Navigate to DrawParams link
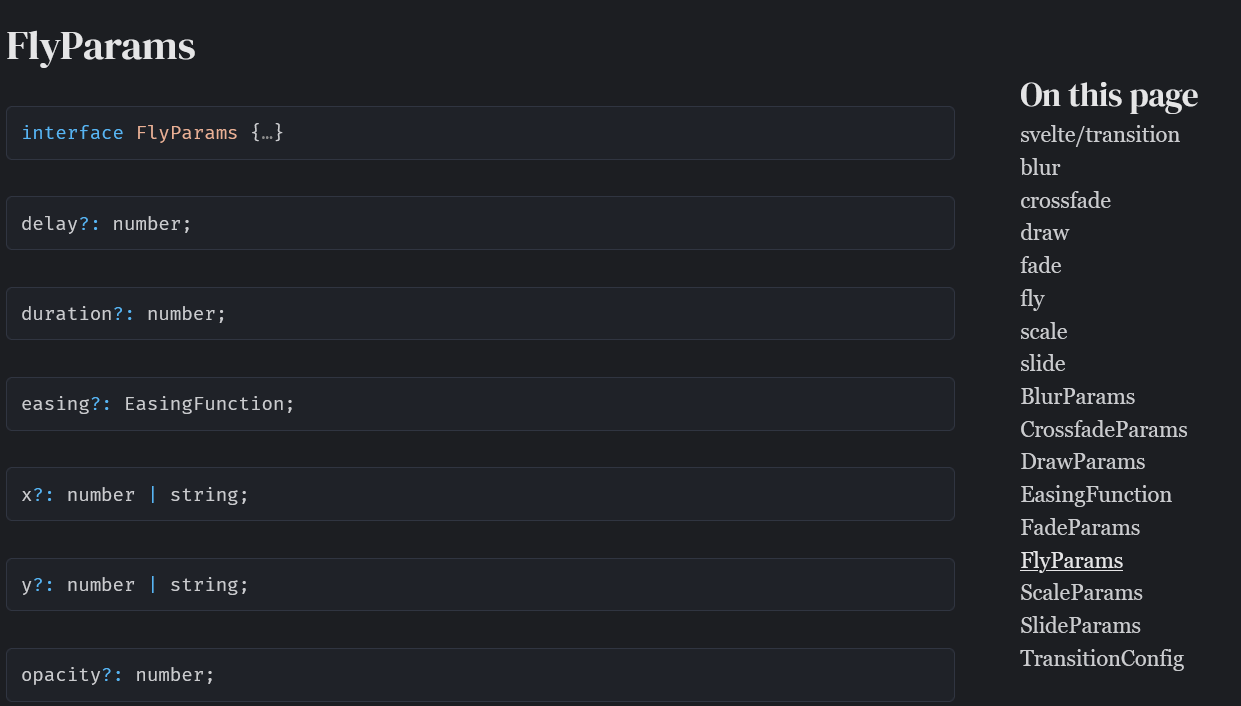This screenshot has width=1241, height=706. point(1082,462)
